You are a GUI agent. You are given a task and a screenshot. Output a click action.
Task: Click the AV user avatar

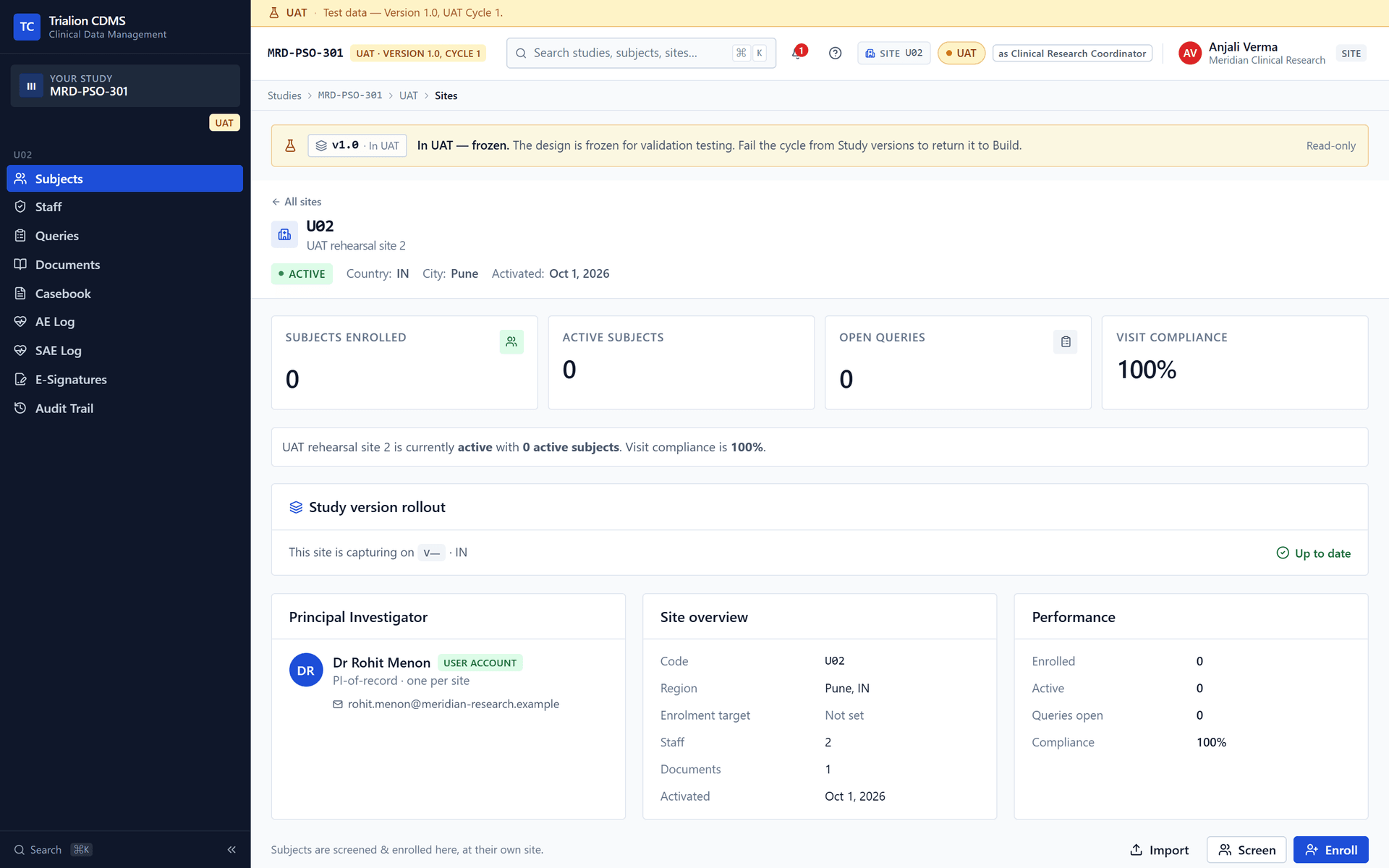click(1190, 53)
